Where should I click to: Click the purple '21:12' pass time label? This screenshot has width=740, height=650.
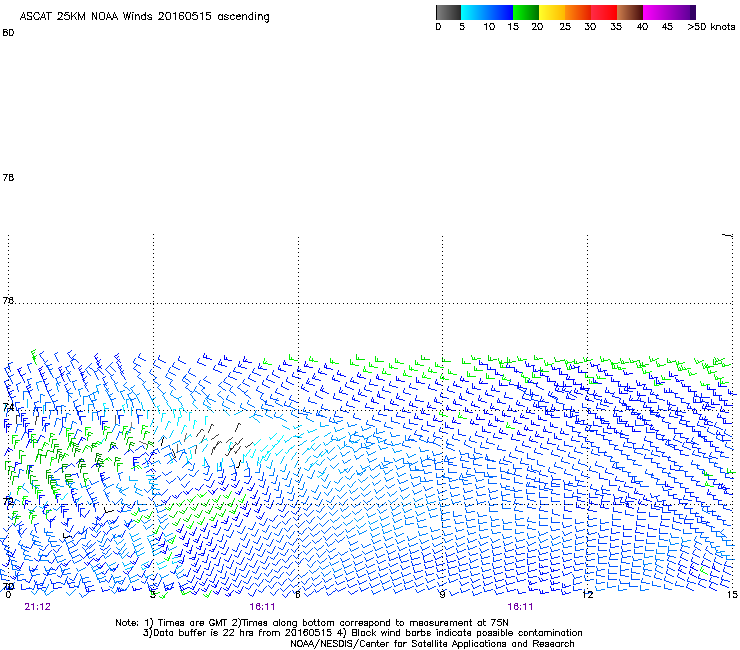(x=38, y=607)
